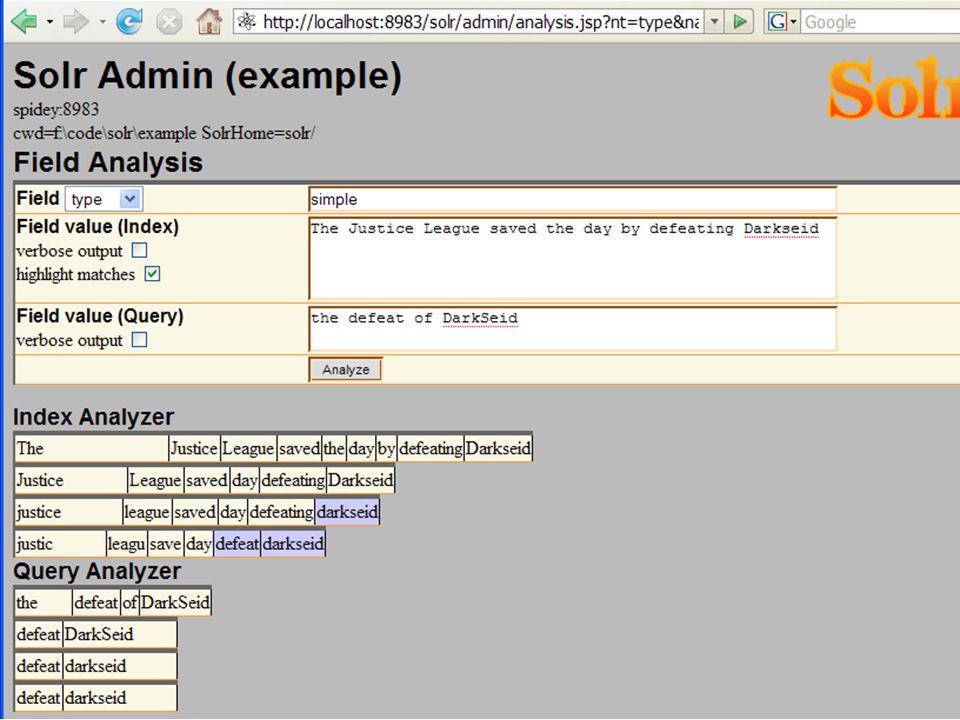Click the 'spidey:8983' host text
This screenshot has height=720, width=960.
(56, 110)
